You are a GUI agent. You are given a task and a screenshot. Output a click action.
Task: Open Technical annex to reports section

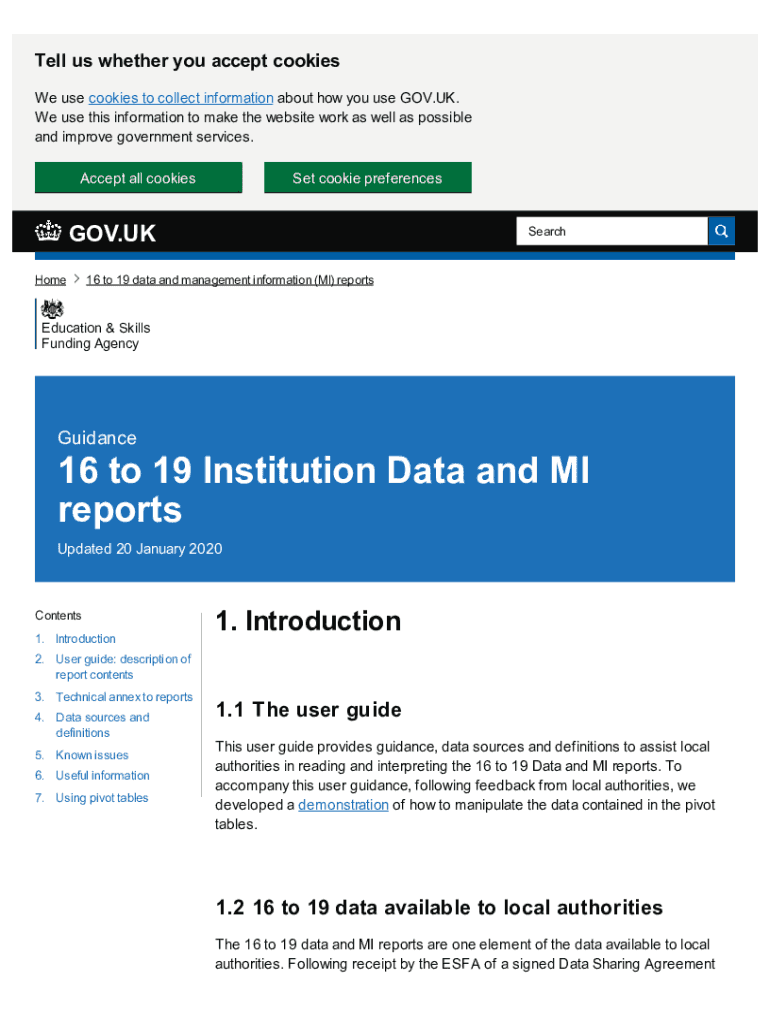[124, 697]
